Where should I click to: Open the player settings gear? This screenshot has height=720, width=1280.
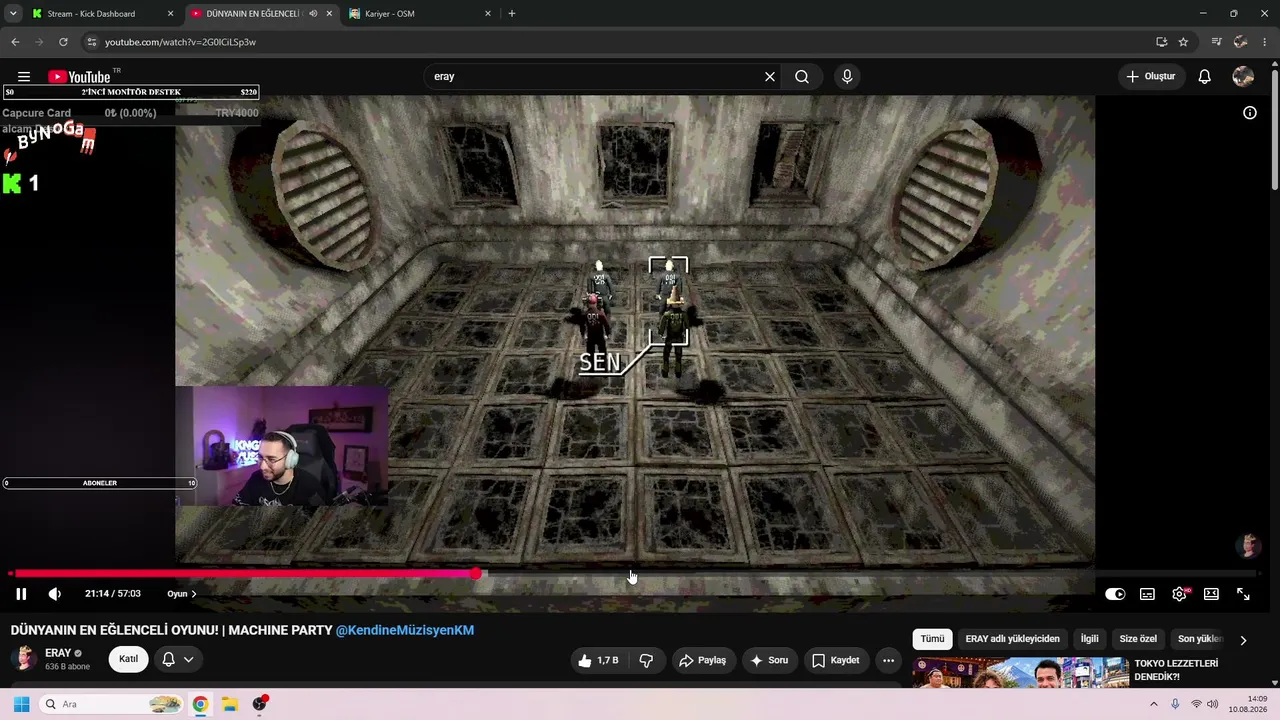point(1179,594)
